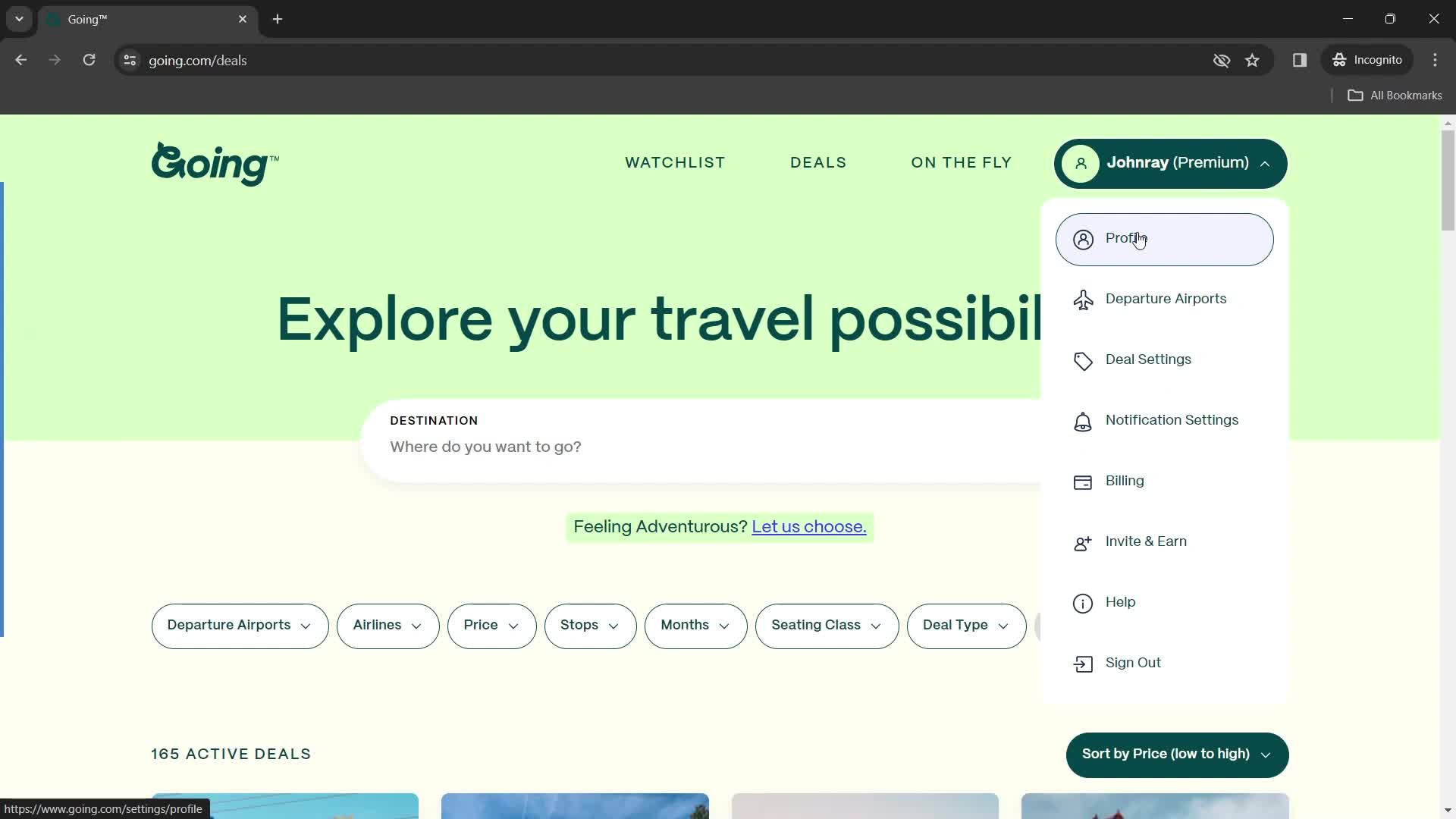Expand the Departure Airports dropdown filter
This screenshot has width=1456, height=819.
(x=240, y=626)
